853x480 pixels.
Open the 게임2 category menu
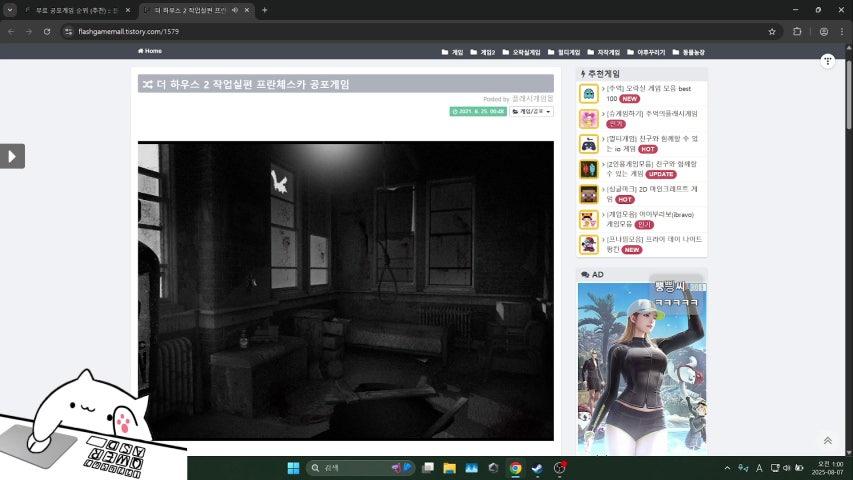(x=483, y=52)
